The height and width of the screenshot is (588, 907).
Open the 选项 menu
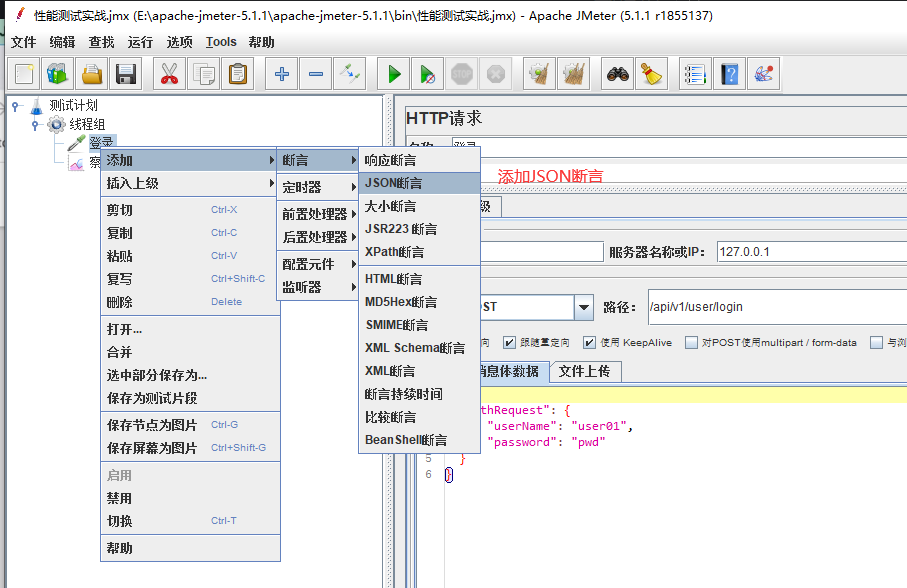pos(179,42)
